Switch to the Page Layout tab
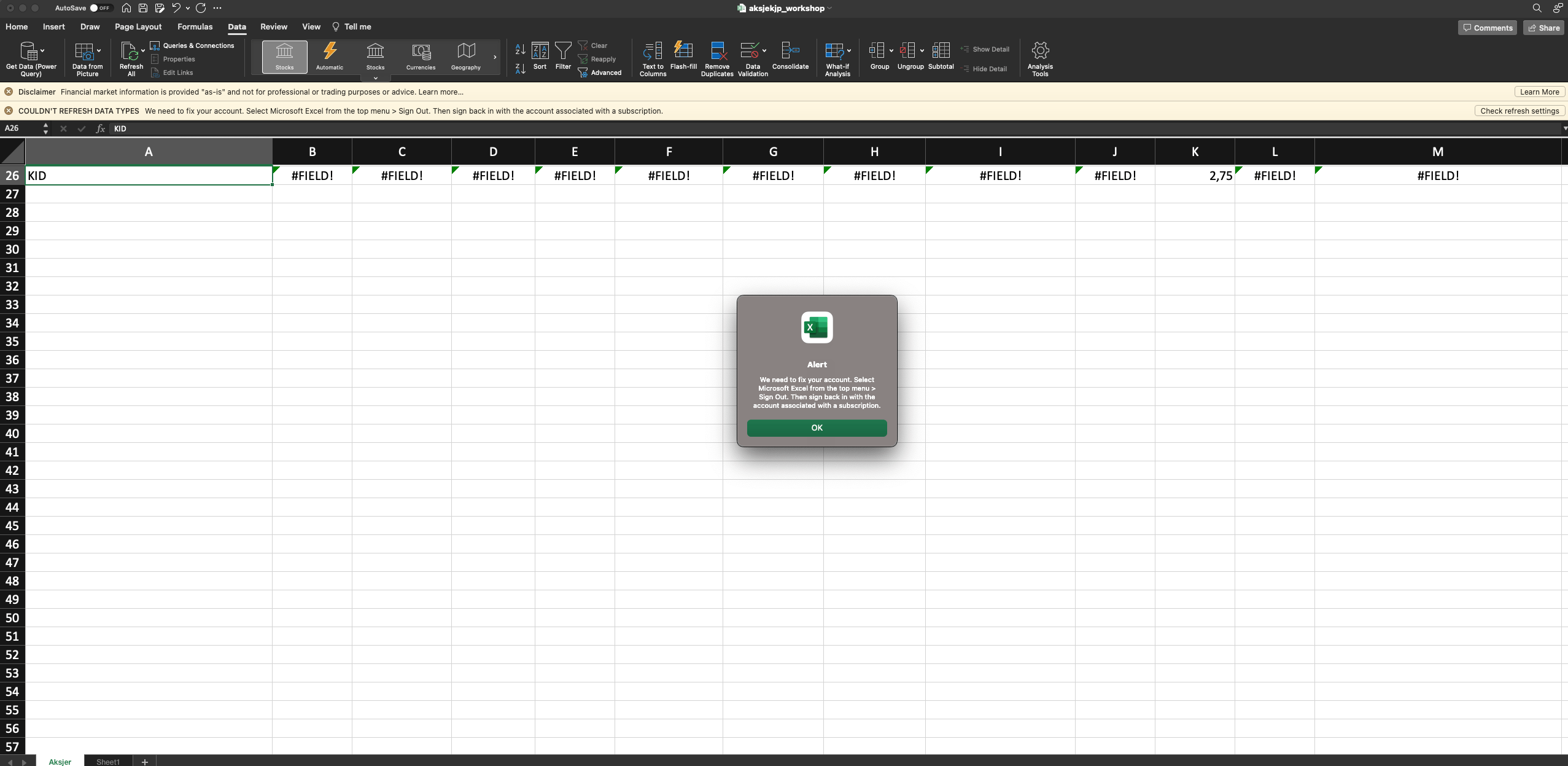Image resolution: width=1568 pixels, height=766 pixels. coord(138,26)
